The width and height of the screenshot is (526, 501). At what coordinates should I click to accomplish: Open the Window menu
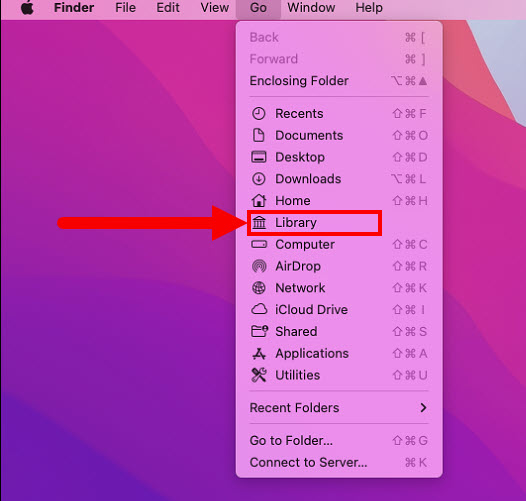tap(311, 7)
